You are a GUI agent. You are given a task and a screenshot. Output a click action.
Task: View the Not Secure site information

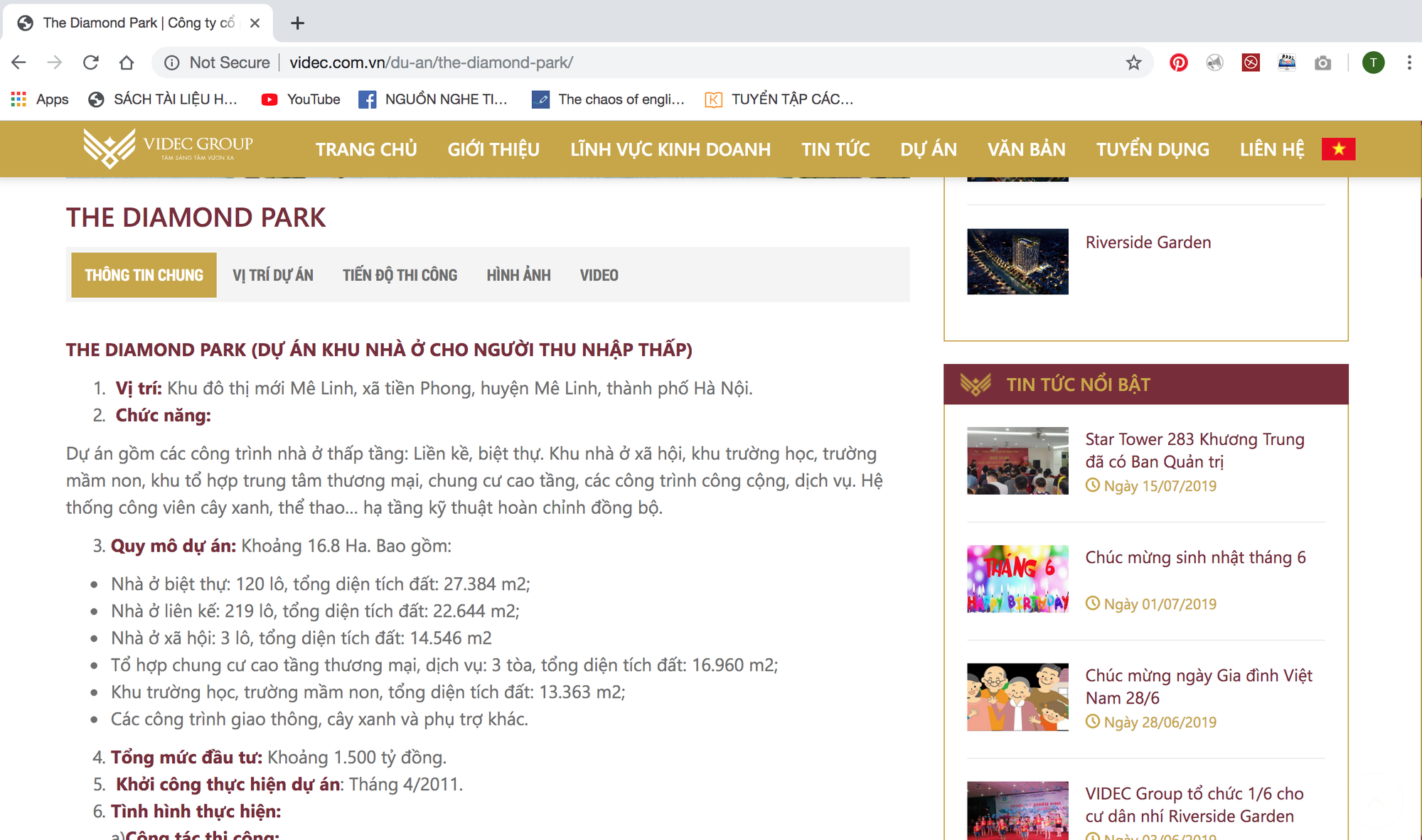(217, 63)
